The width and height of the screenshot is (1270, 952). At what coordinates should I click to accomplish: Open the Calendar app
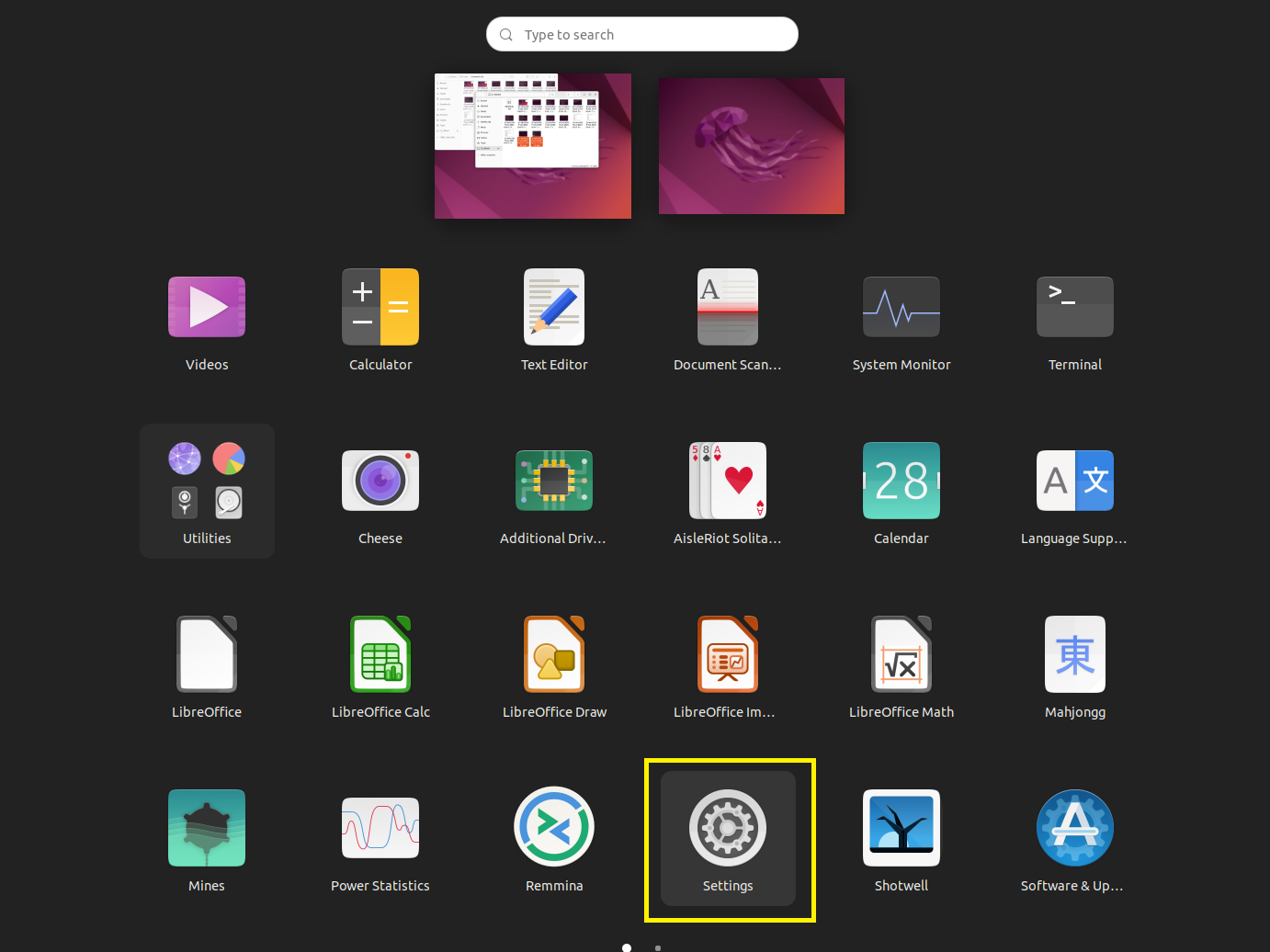point(901,481)
